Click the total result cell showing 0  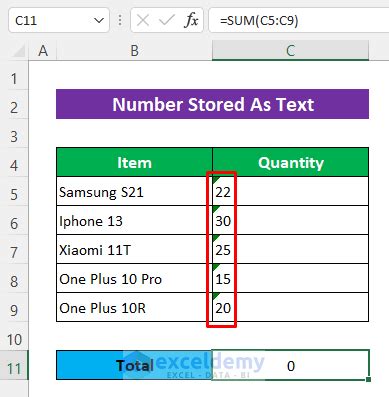(290, 365)
